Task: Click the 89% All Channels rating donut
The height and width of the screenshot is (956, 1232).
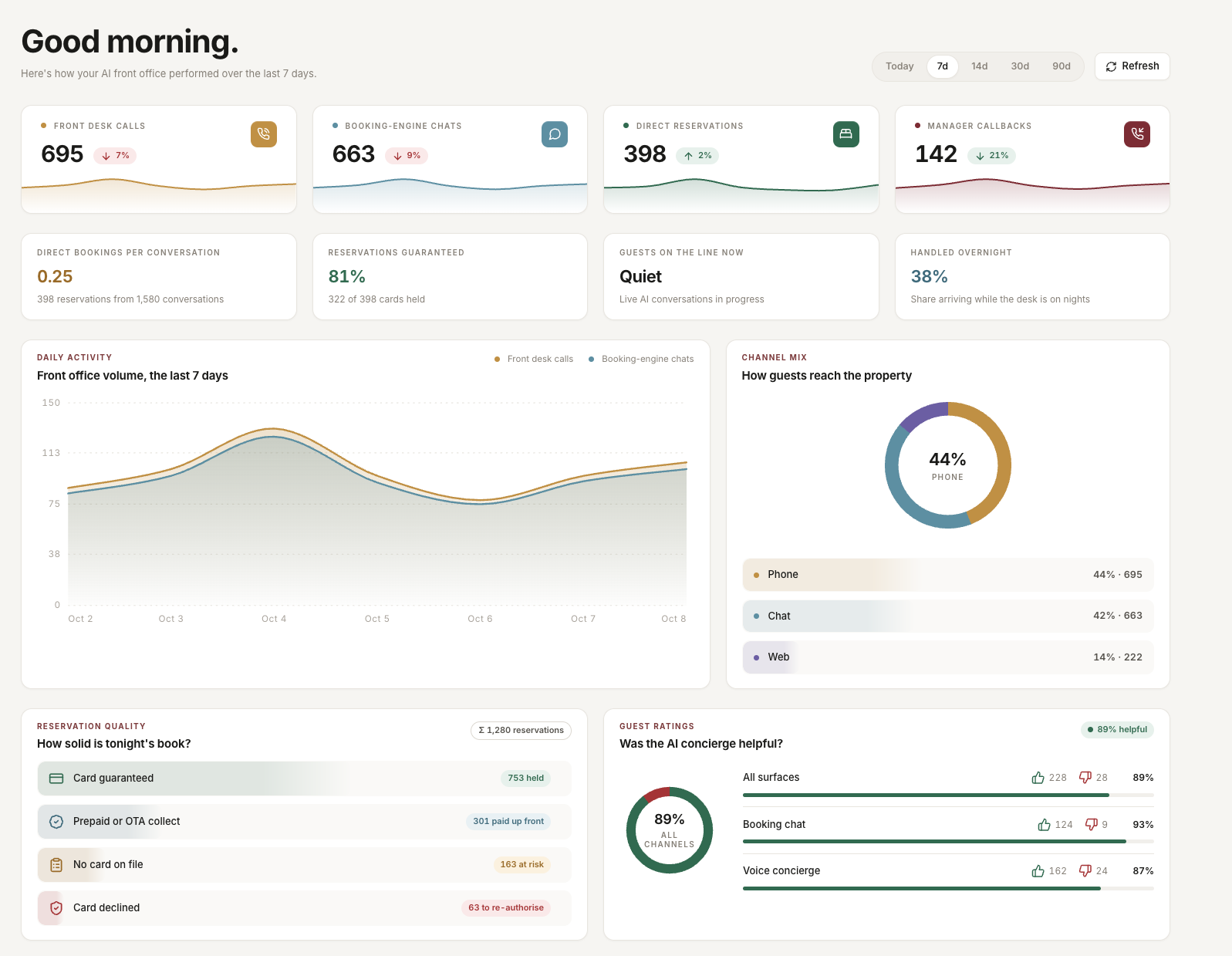Action: tap(670, 830)
